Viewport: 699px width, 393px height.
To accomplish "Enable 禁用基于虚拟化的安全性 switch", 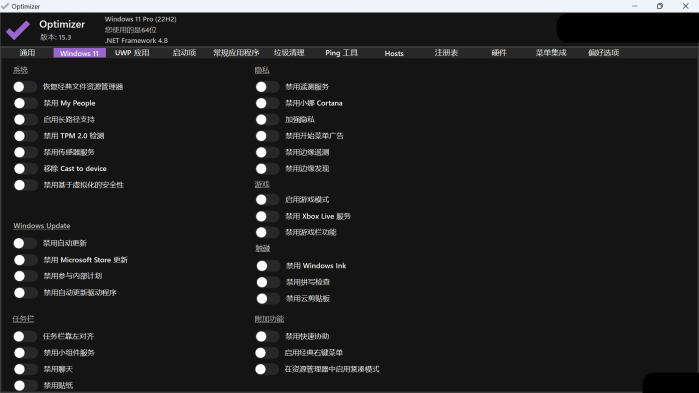I will 25,185.
